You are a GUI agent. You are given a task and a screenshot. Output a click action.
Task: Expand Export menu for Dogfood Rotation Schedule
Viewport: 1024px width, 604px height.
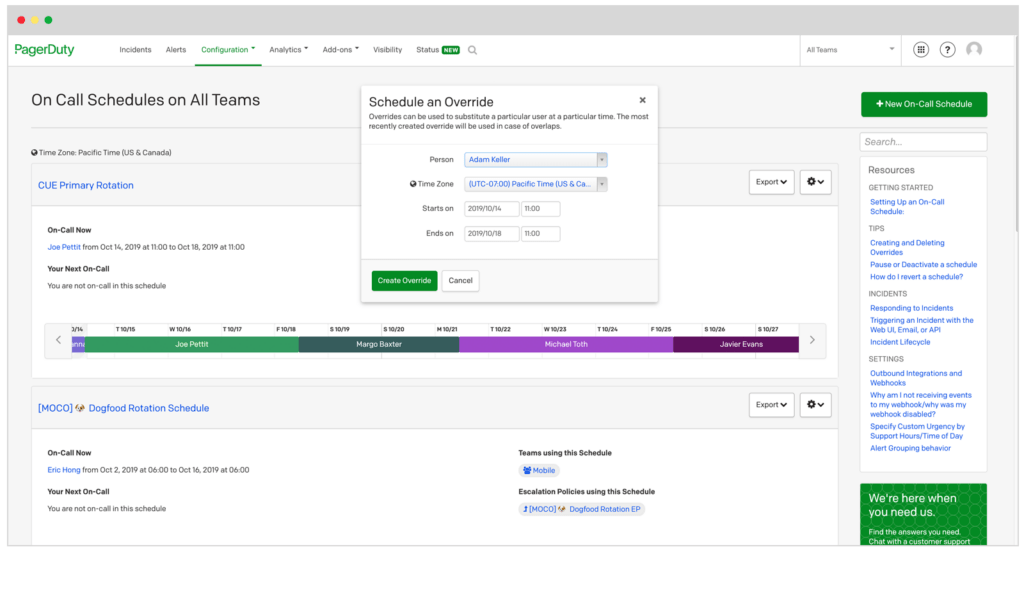[x=771, y=405]
